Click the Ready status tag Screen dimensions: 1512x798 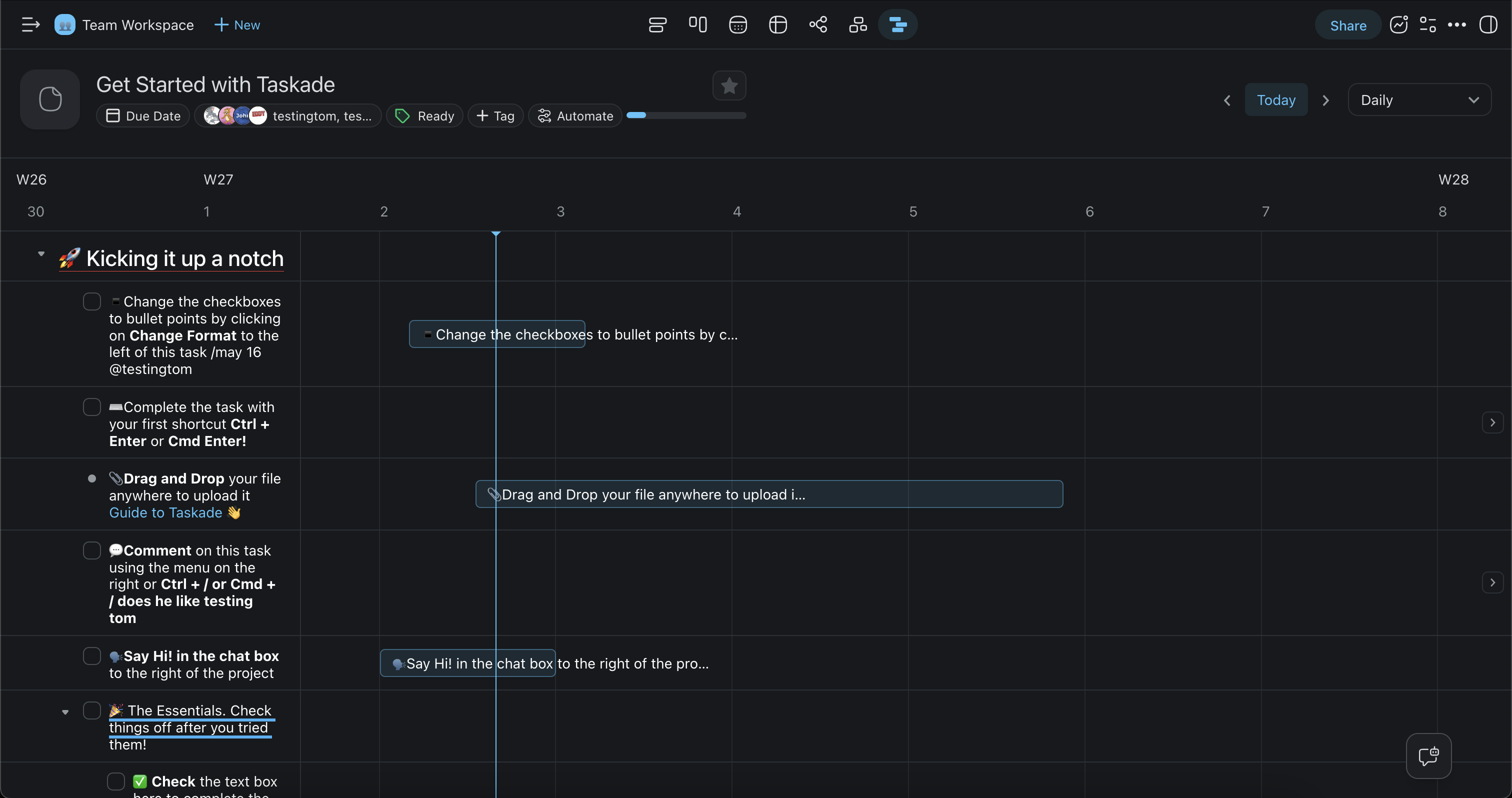(x=424, y=115)
